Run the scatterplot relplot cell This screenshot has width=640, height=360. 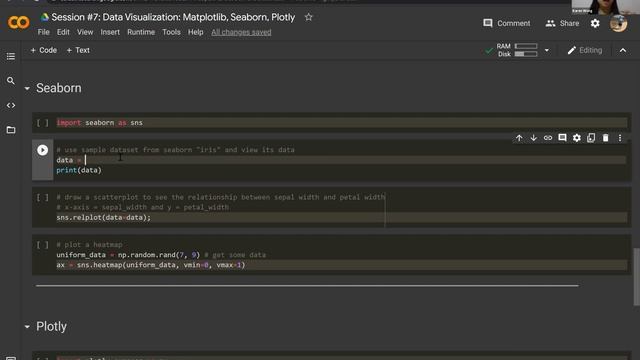click(42, 198)
